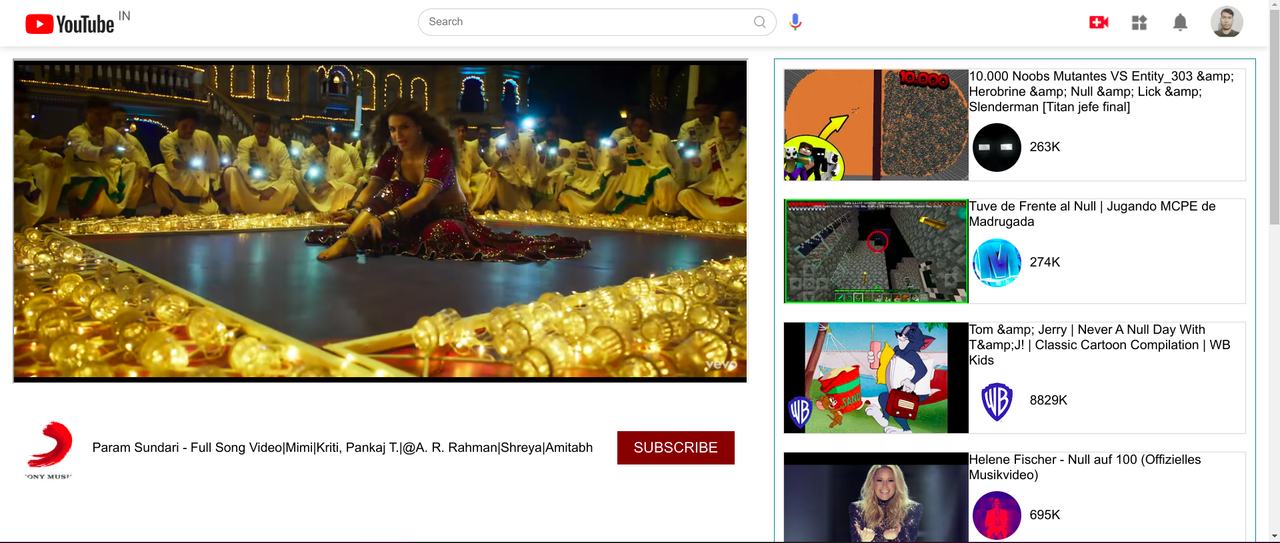Open the create video camera icon
The height and width of the screenshot is (543, 1280).
coord(1099,22)
